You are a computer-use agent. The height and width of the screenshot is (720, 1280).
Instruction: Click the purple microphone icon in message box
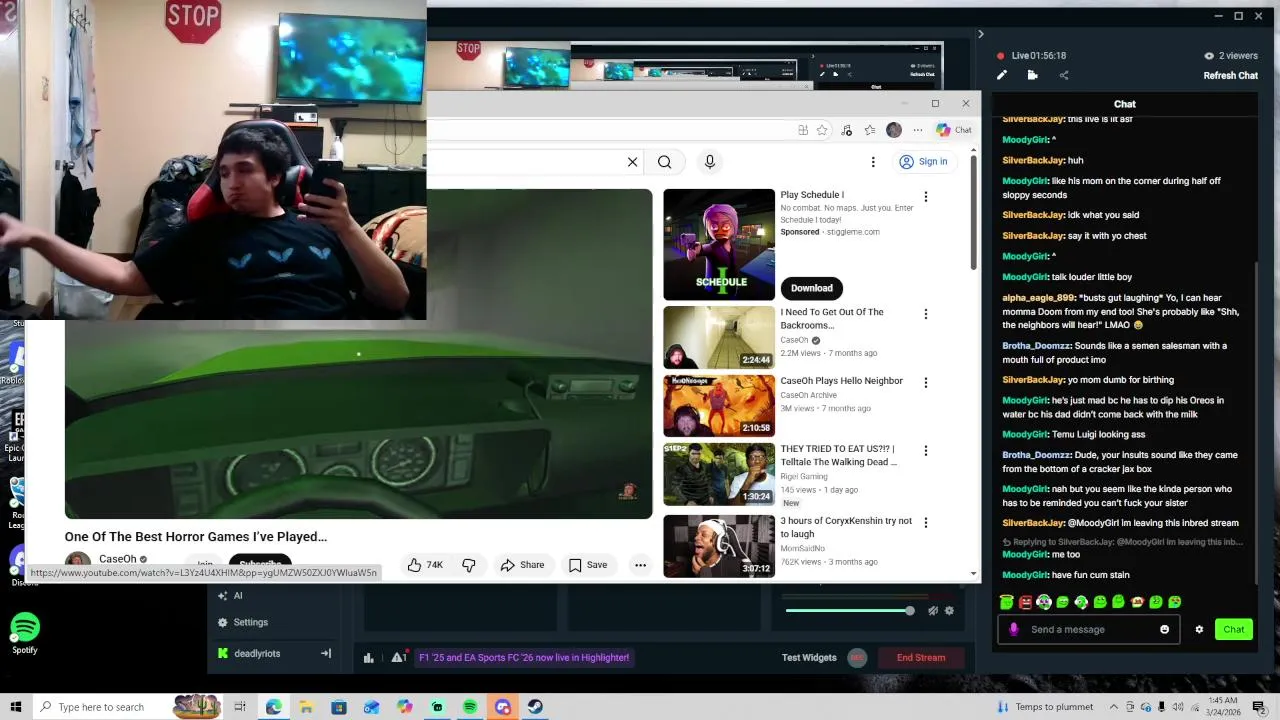tap(1014, 629)
